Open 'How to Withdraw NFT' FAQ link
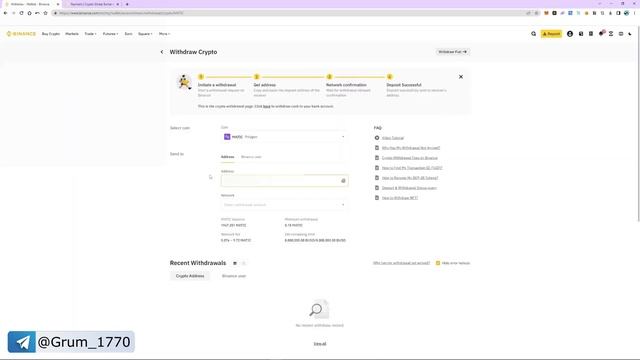640x360 pixels. [x=400, y=198]
